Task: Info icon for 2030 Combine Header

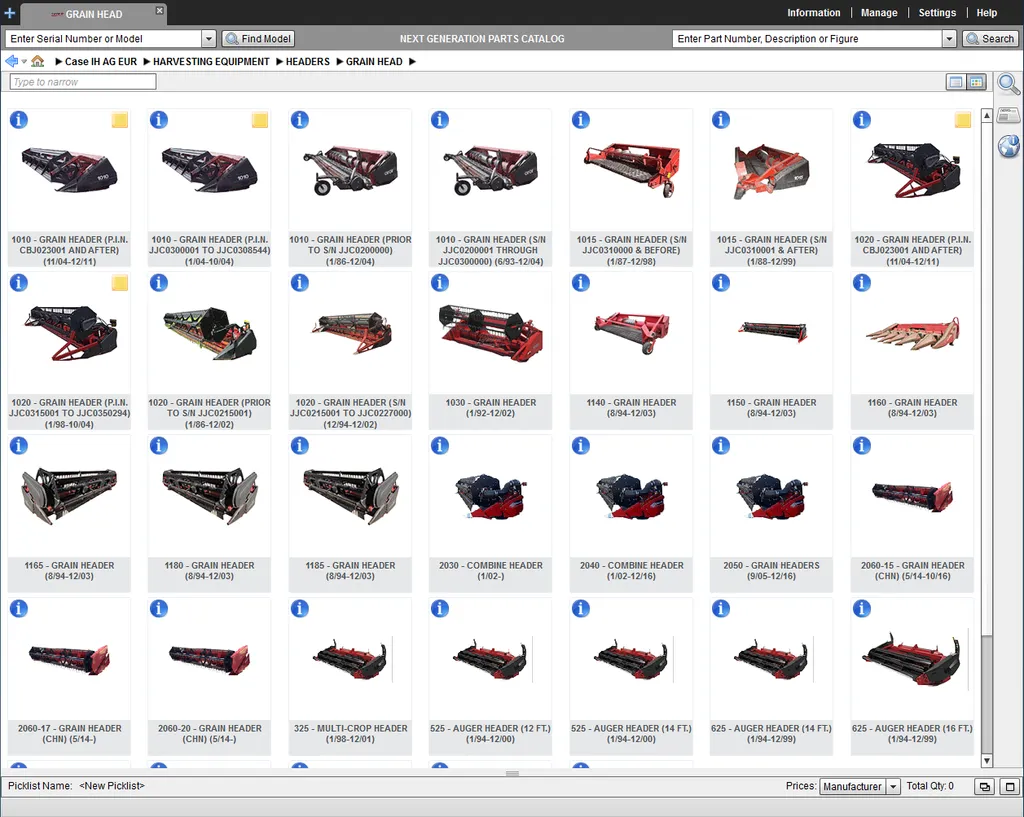Action: (x=440, y=446)
